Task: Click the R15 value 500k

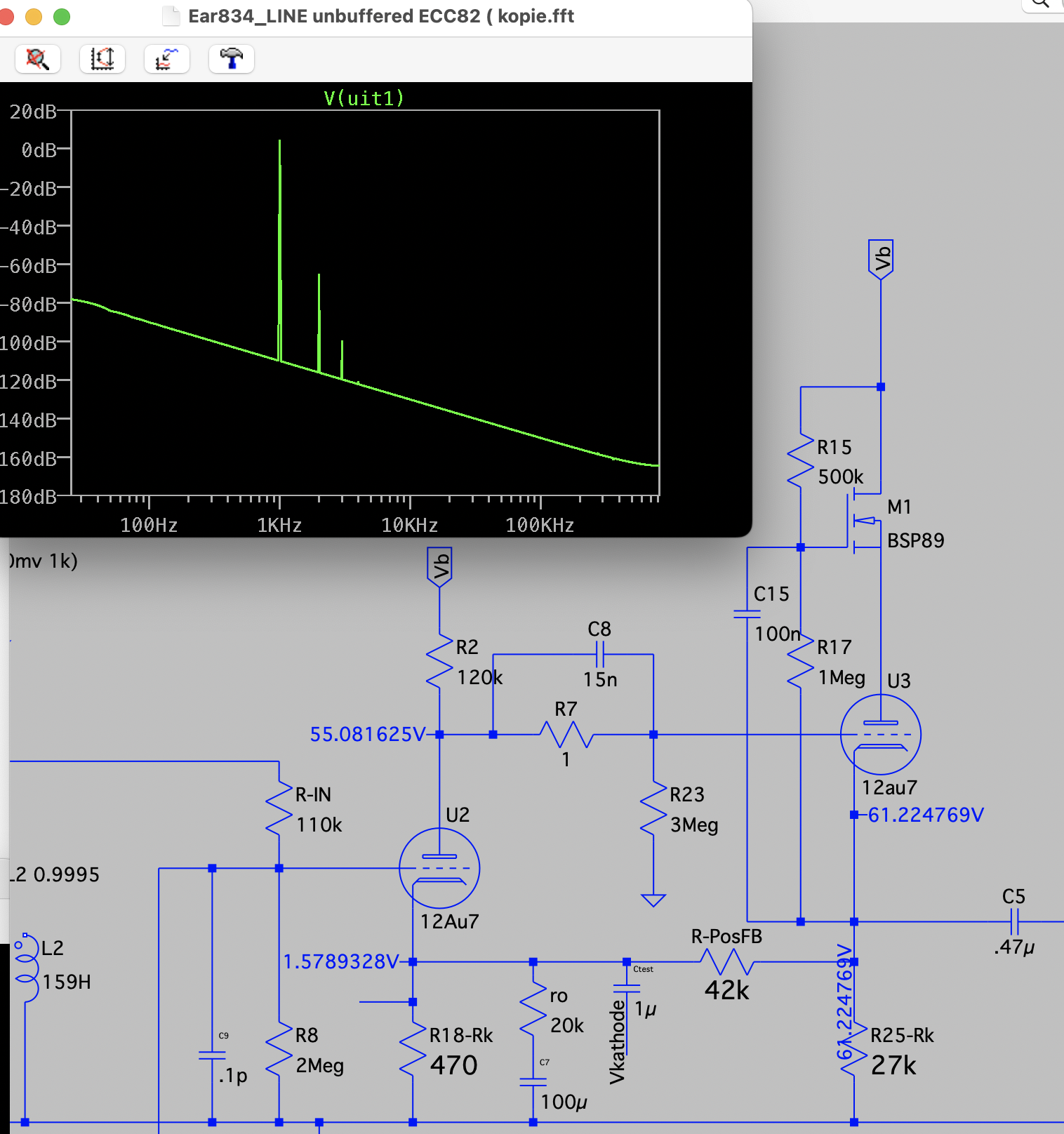Action: point(841,477)
